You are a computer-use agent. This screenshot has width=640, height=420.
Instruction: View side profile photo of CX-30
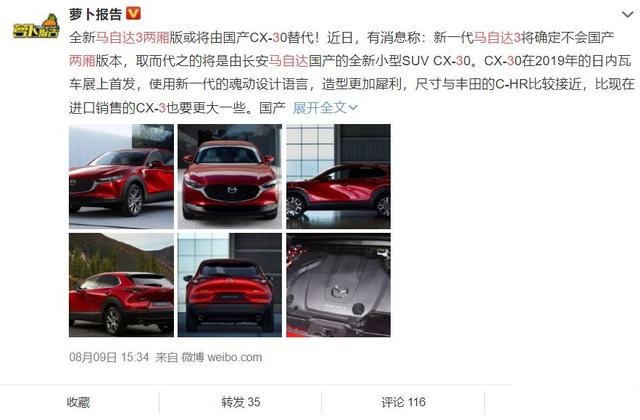338,176
